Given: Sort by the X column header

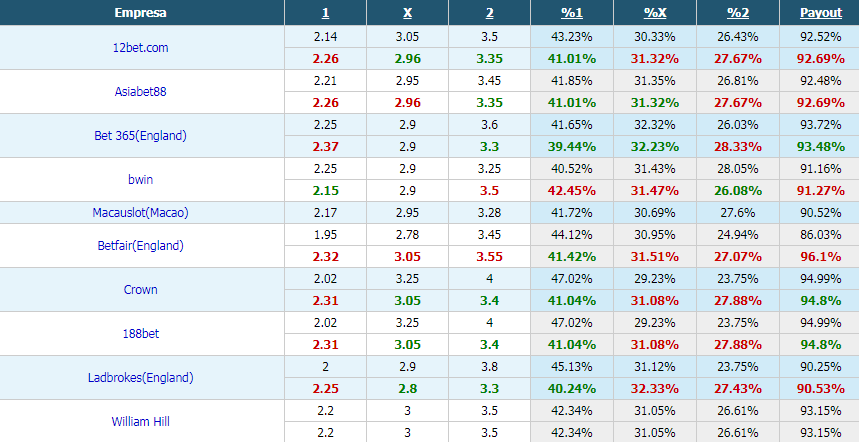Looking at the screenshot, I should click(x=408, y=13).
